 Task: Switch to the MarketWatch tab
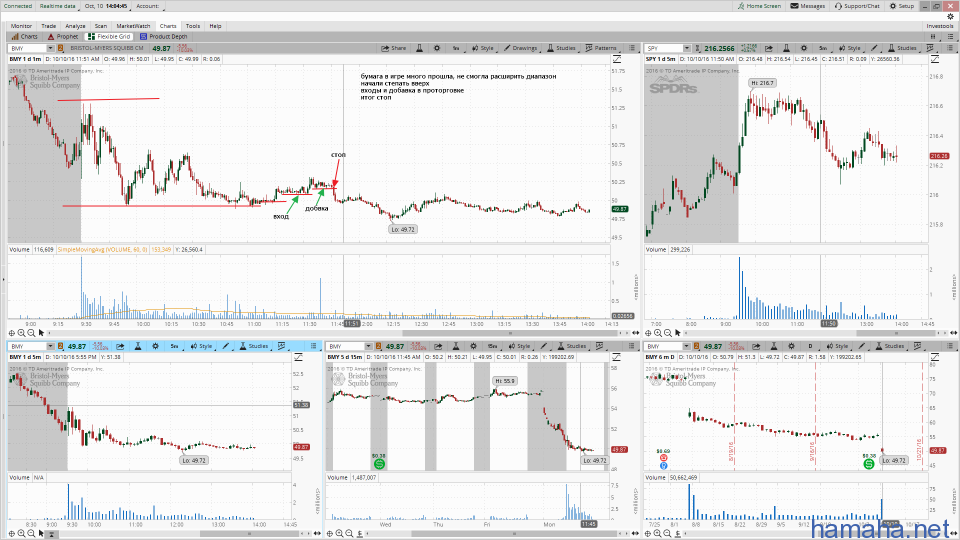133,26
